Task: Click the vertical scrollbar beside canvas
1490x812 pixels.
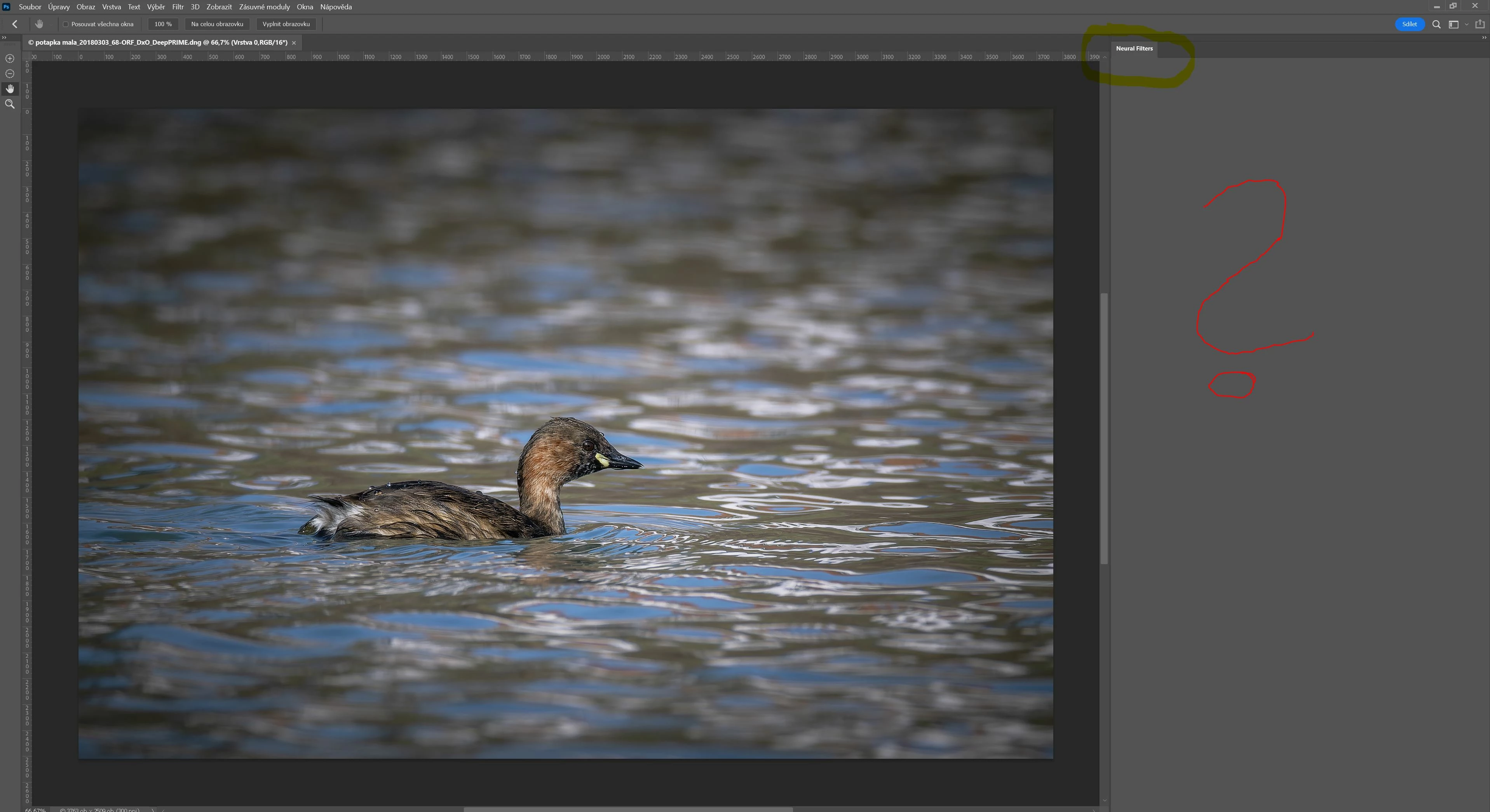Action: coord(1104,428)
